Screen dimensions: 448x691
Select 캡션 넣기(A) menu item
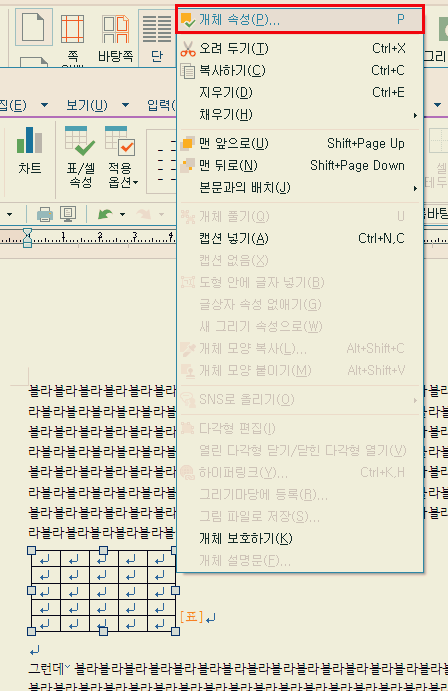pyautogui.click(x=300, y=239)
